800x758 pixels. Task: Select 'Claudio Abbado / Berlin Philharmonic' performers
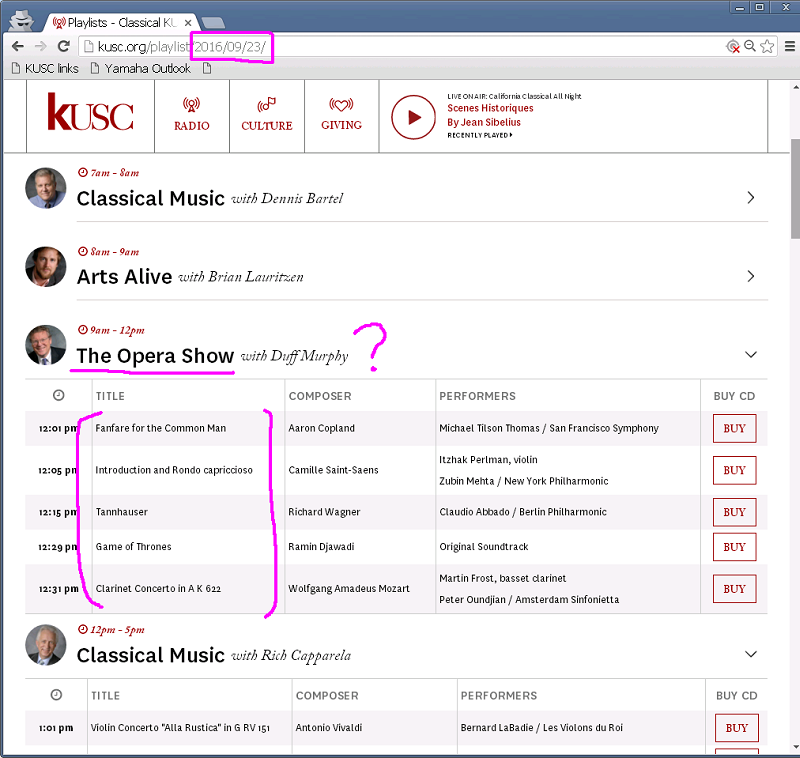pyautogui.click(x=523, y=512)
